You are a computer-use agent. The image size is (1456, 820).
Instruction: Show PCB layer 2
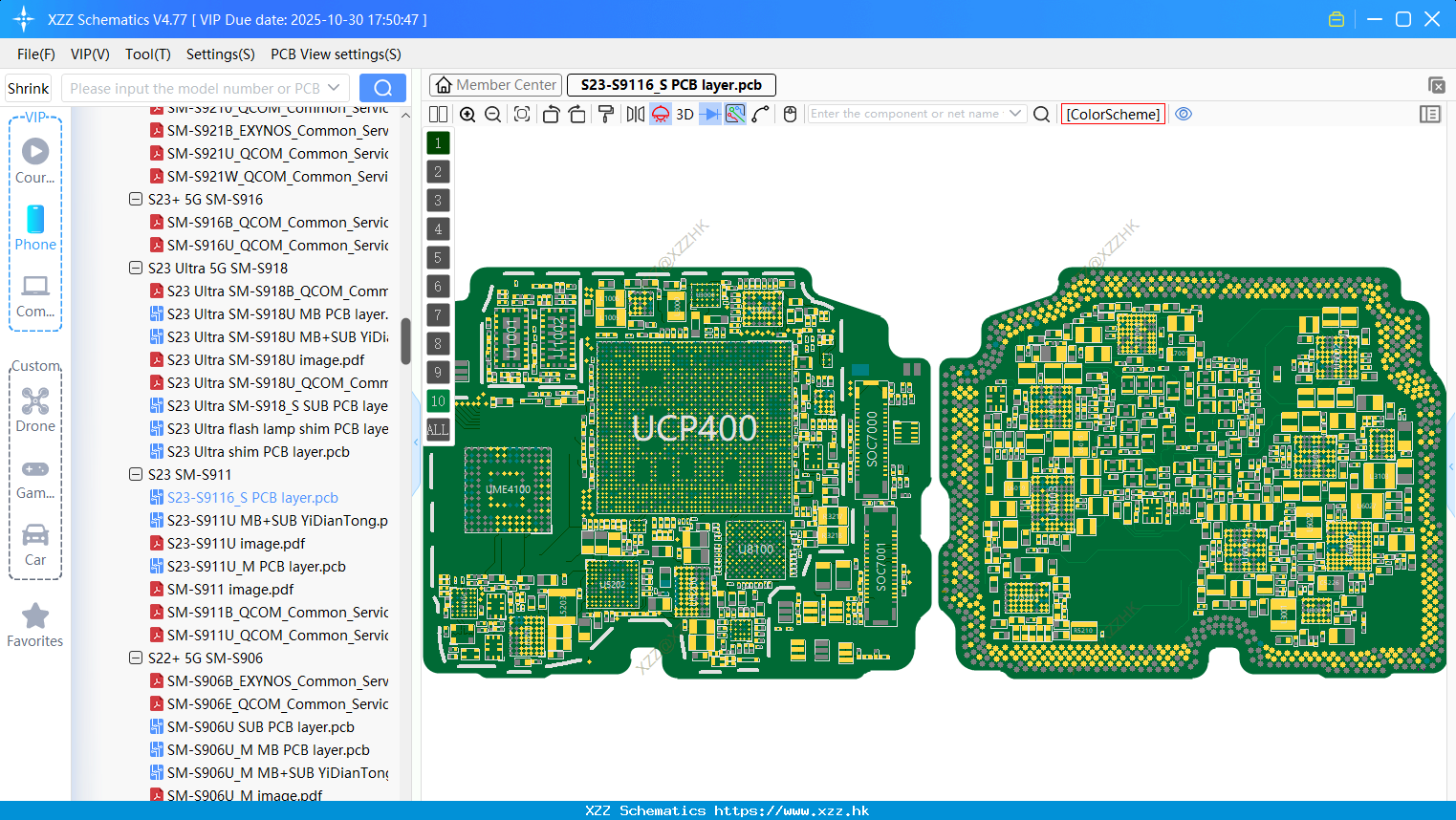pos(438,171)
